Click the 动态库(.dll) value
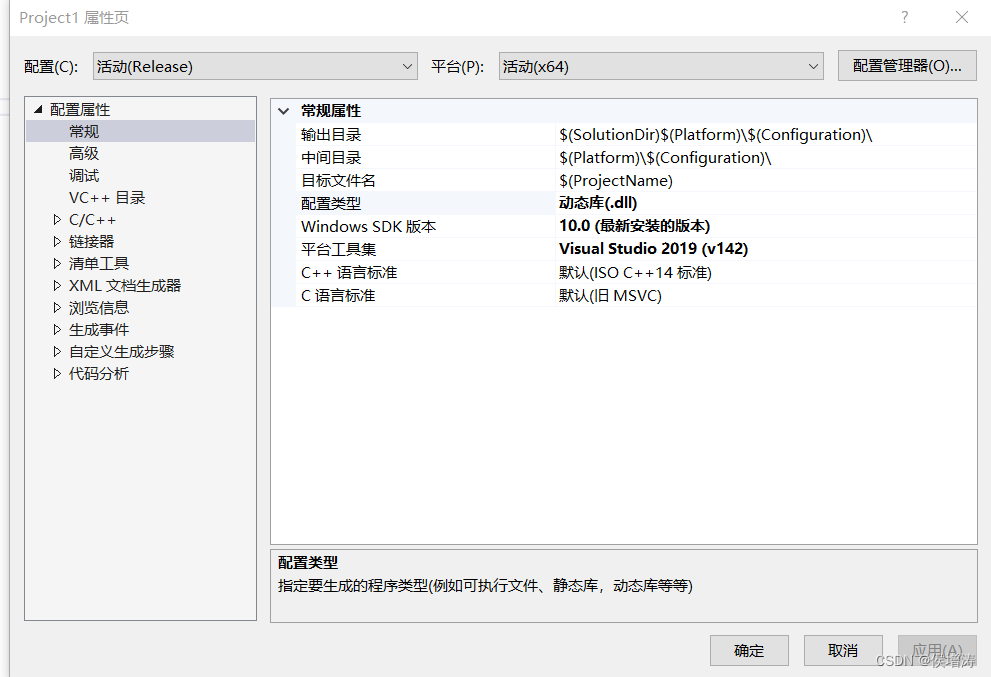 pos(598,203)
